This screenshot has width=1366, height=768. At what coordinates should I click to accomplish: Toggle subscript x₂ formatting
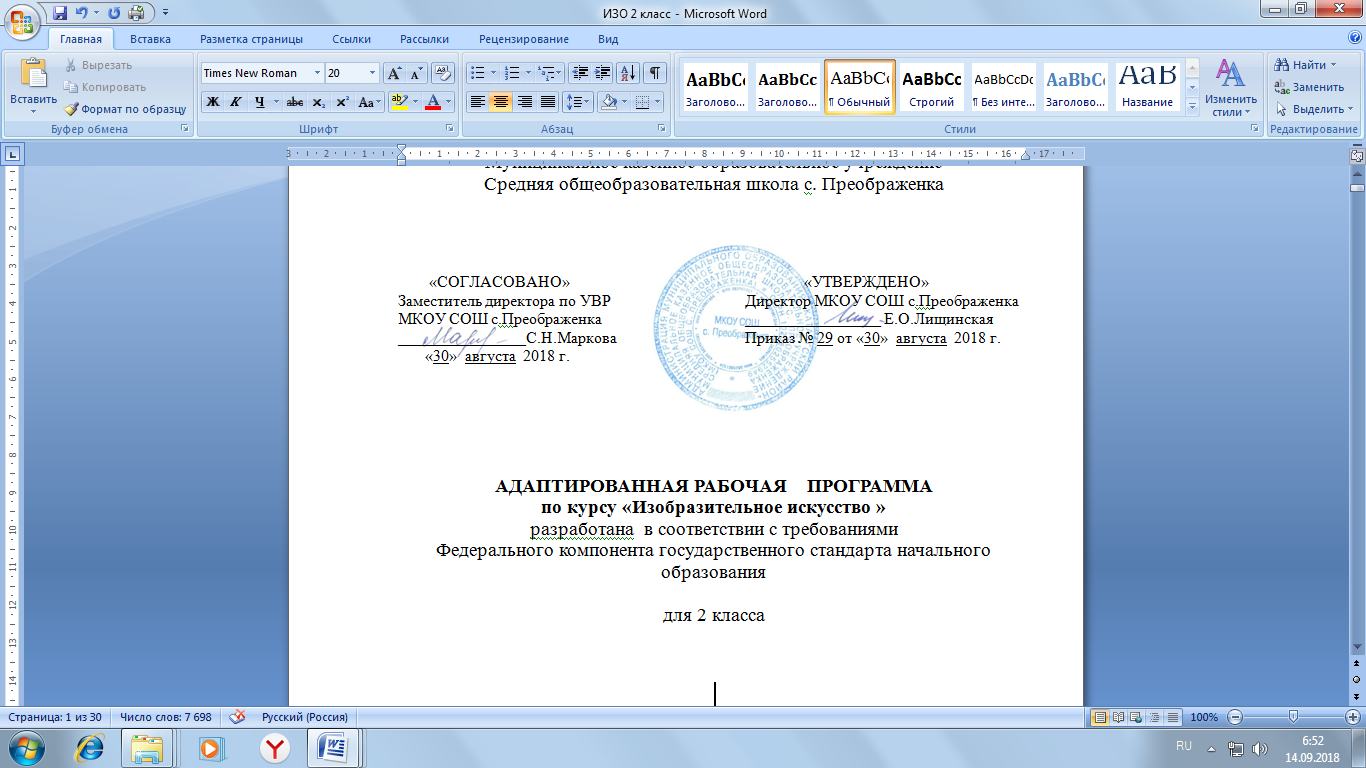(318, 102)
